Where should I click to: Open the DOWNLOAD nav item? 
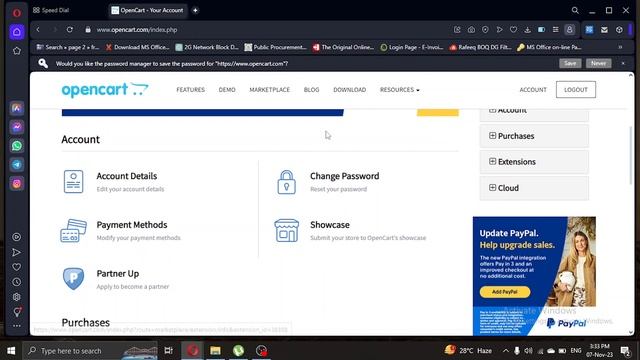349,89
